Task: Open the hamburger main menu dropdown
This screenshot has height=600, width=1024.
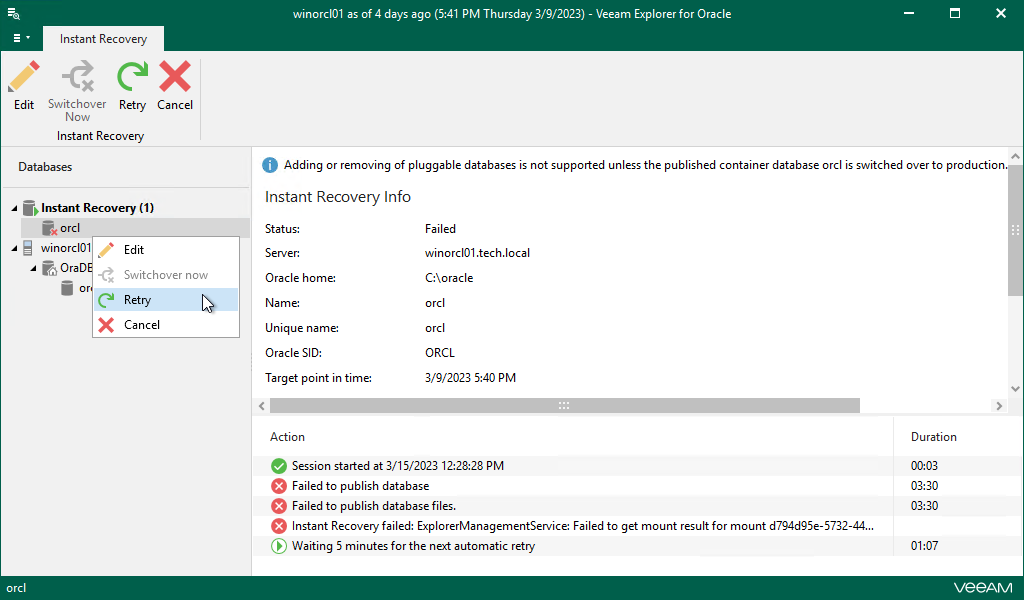Action: (x=20, y=38)
